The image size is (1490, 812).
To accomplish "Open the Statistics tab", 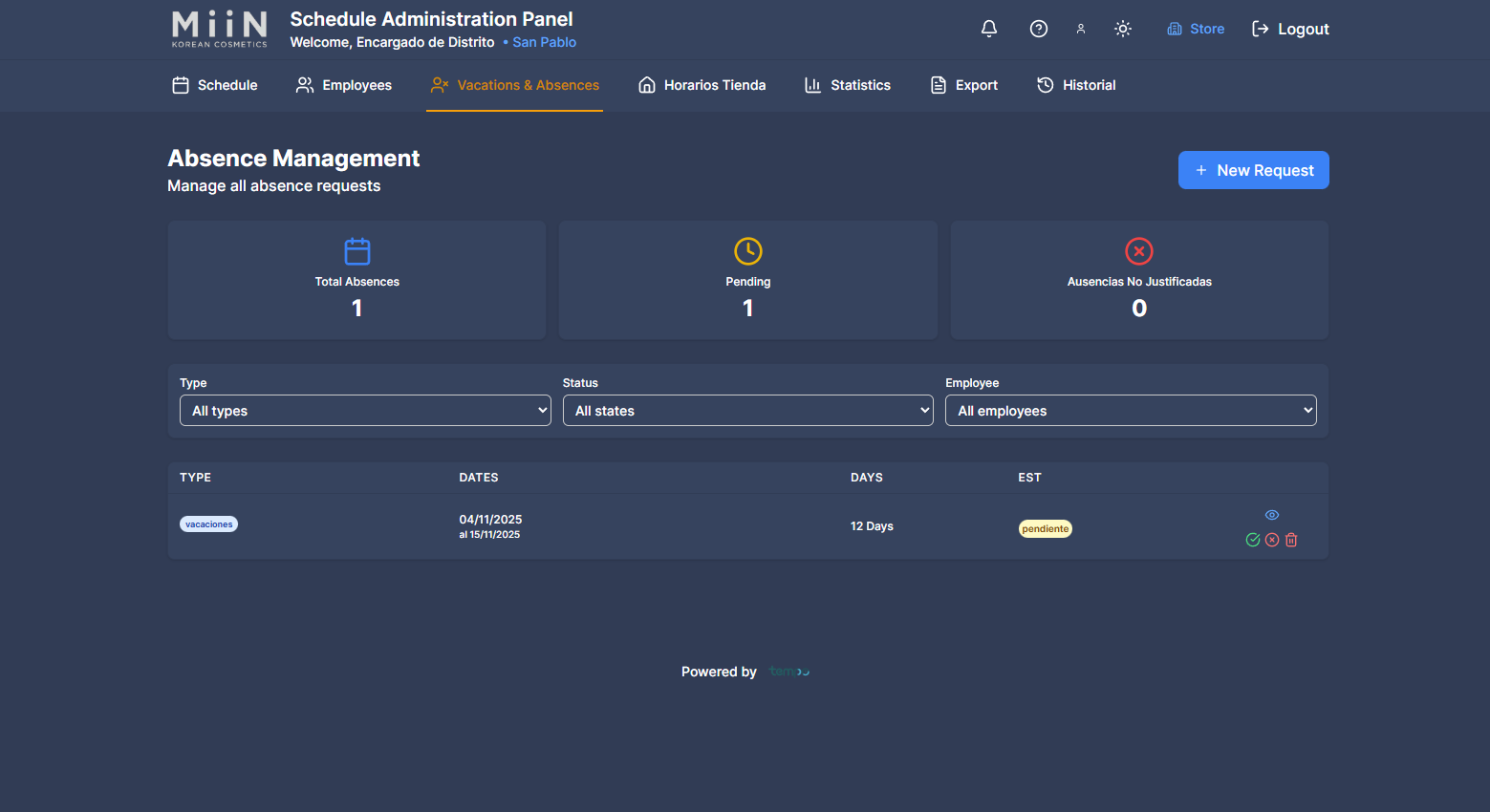I will click(847, 85).
